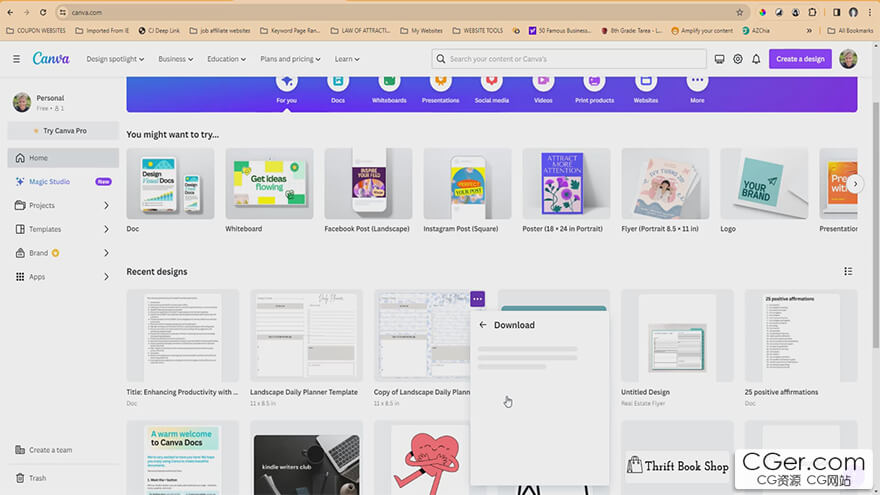Viewport: 880px width, 495px height.
Task: Expand the Projects sidebar chevron
Action: point(106,205)
